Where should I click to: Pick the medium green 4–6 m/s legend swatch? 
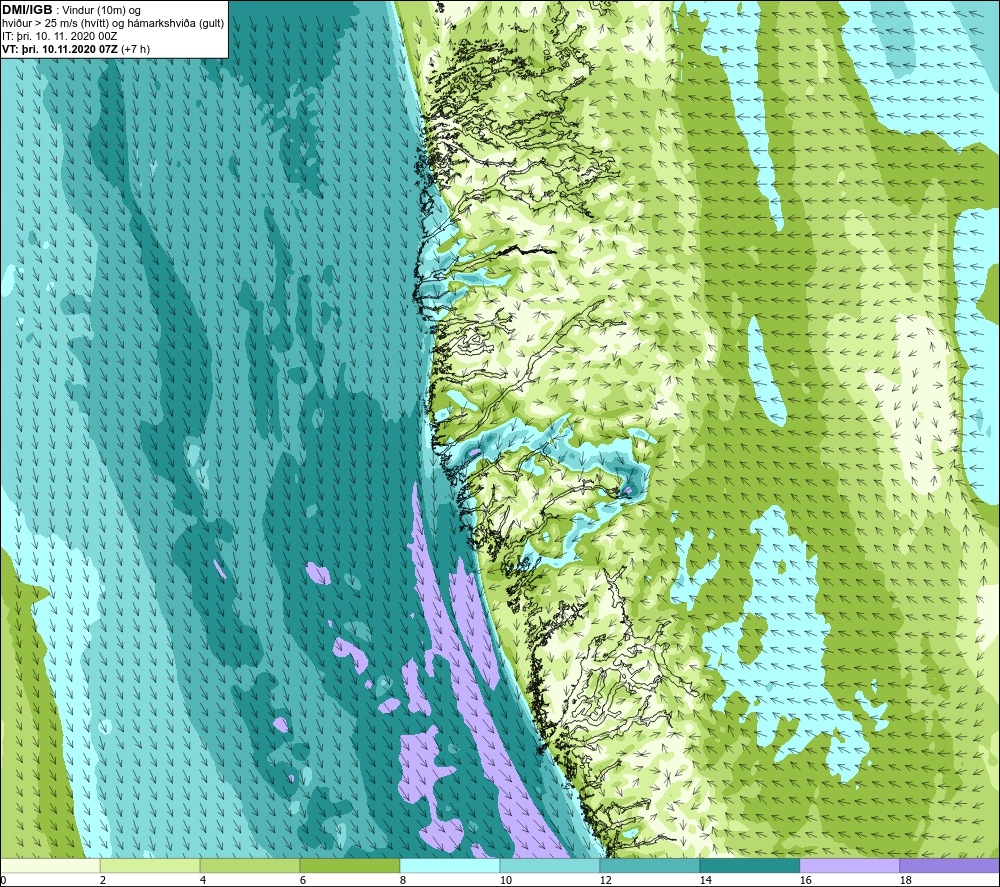250,866
